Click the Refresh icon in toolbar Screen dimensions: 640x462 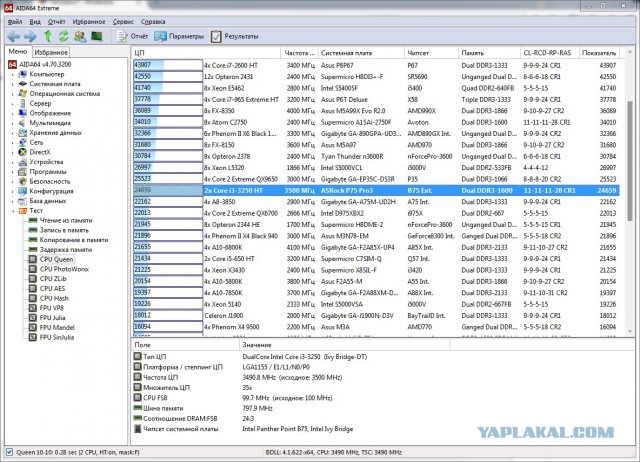click(x=63, y=35)
